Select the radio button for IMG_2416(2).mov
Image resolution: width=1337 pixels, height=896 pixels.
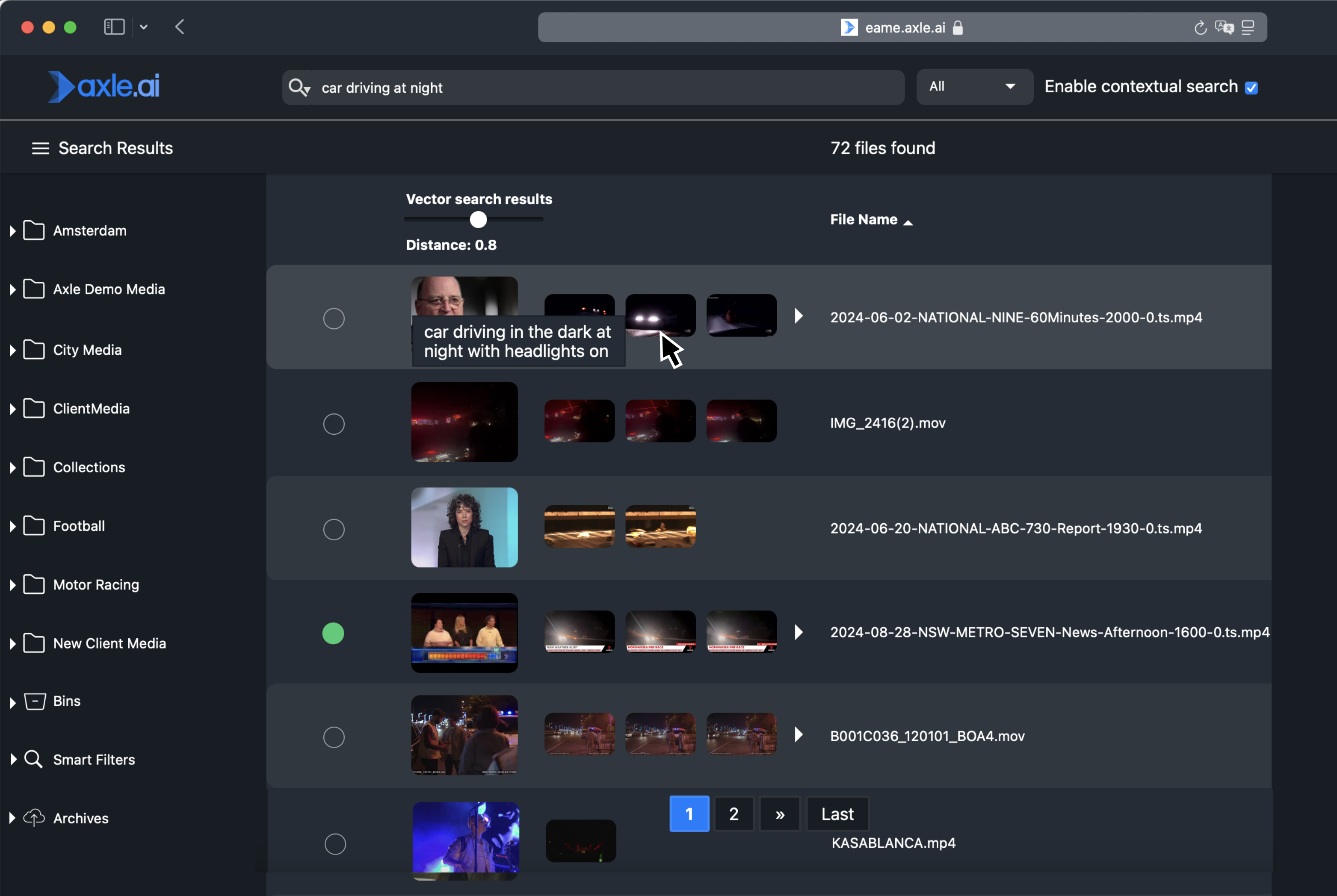[334, 424]
